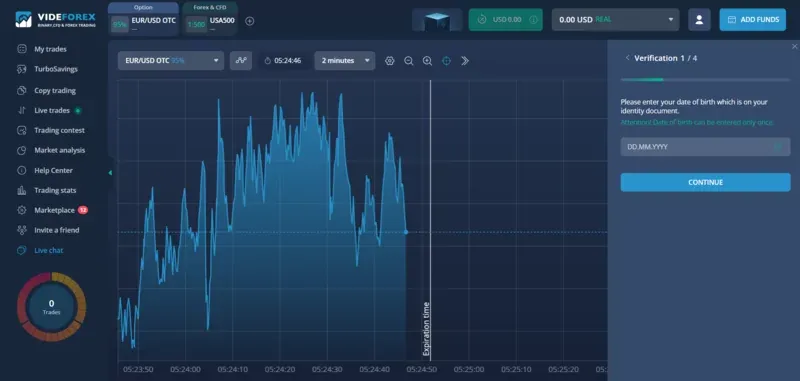800x381 pixels.
Task: Go back using the Verification arrow
Action: coord(627,58)
